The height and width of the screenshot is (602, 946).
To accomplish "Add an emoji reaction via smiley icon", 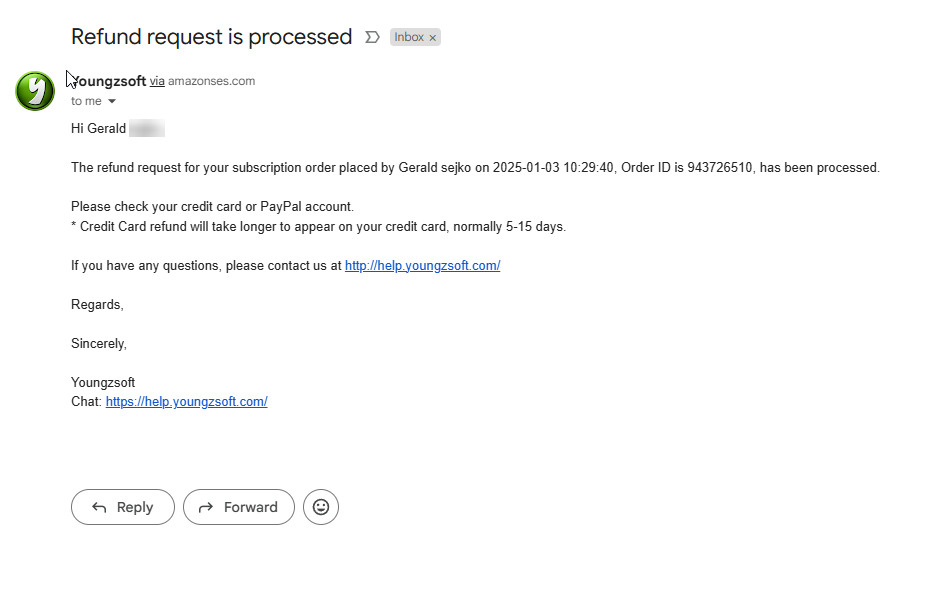I will click(321, 507).
